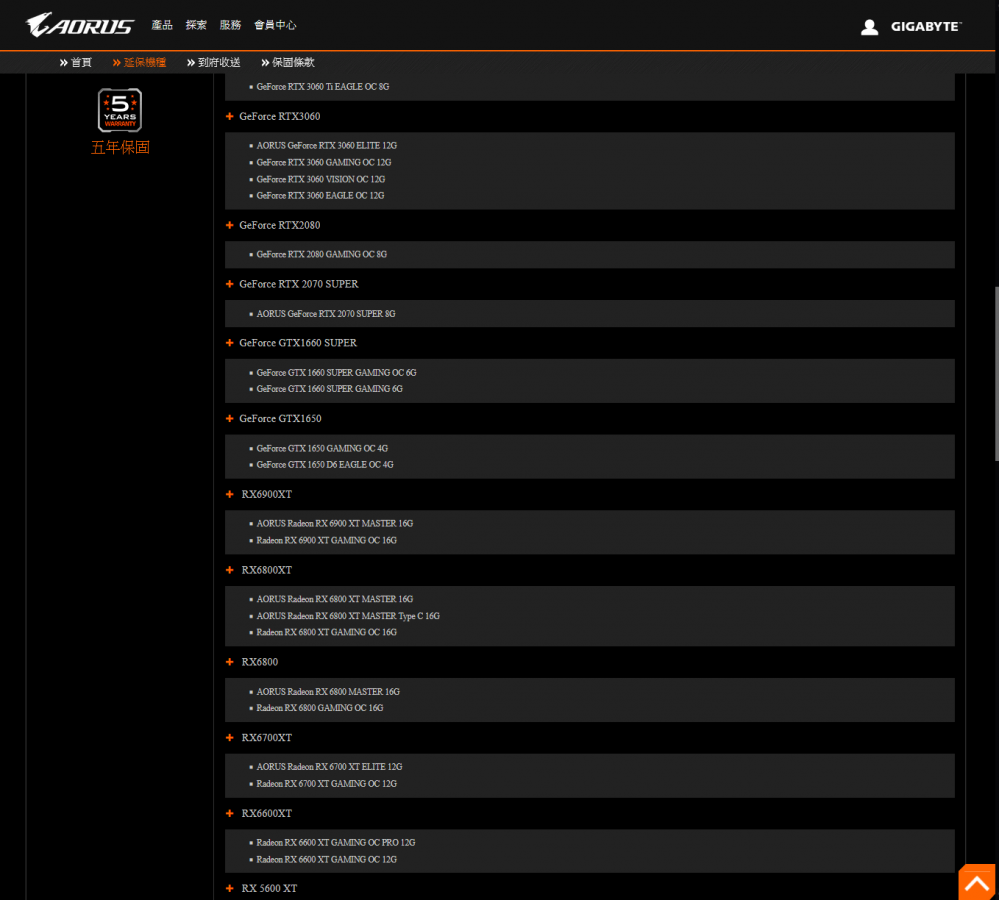Viewport: 999px width, 900px height.
Task: Select the 延保機種 tab
Action: click(x=140, y=62)
